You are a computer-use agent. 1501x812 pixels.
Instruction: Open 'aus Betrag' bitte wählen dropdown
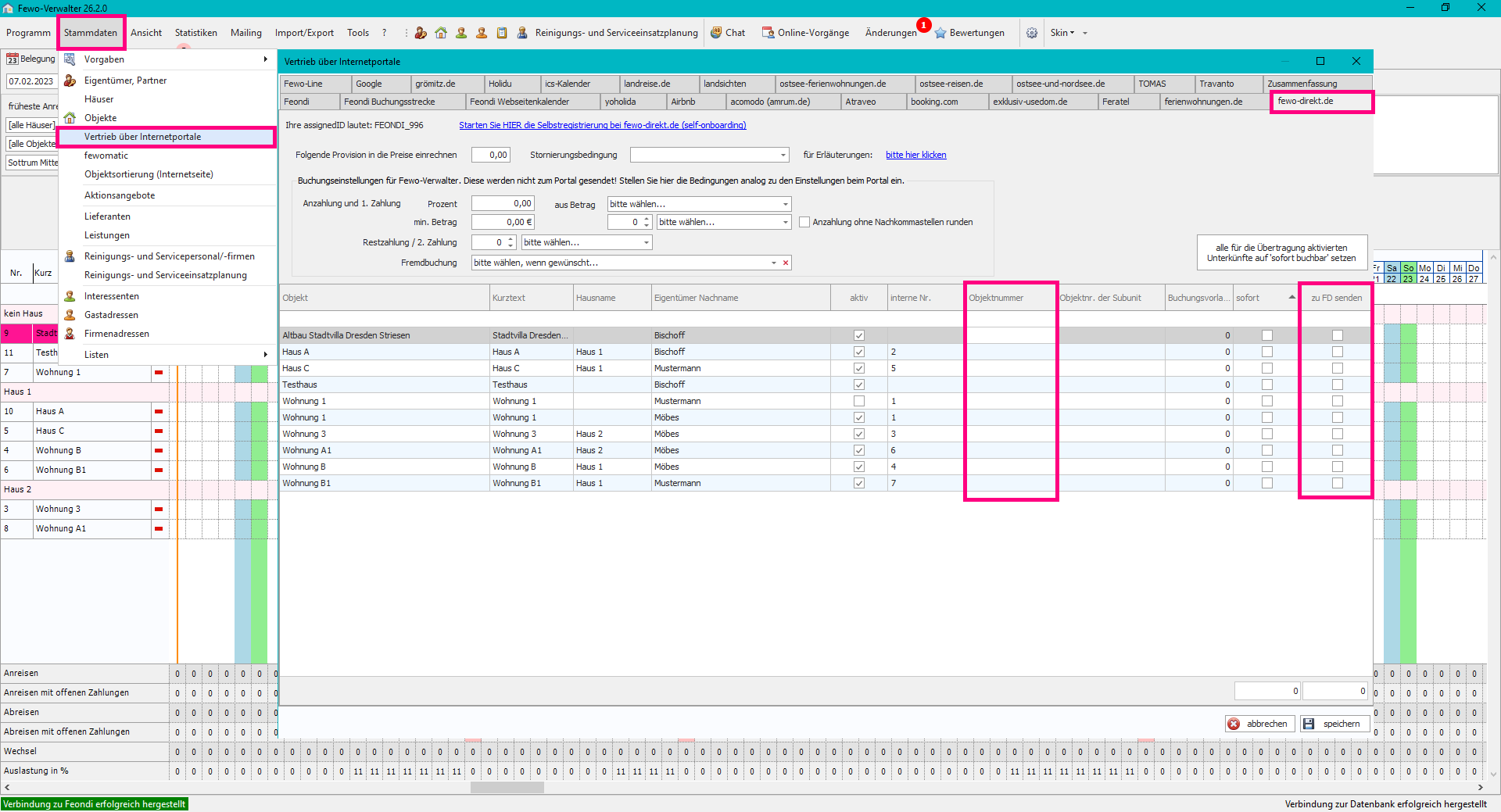786,204
